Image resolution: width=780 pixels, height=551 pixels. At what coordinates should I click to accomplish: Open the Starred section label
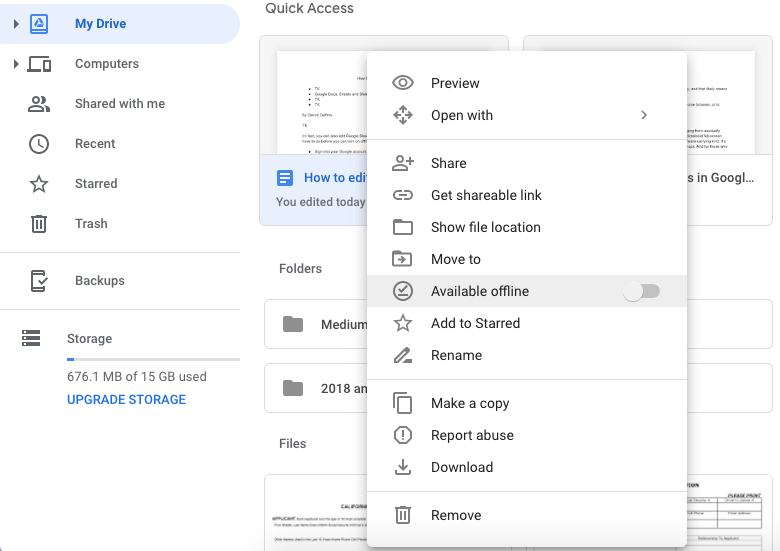96,184
